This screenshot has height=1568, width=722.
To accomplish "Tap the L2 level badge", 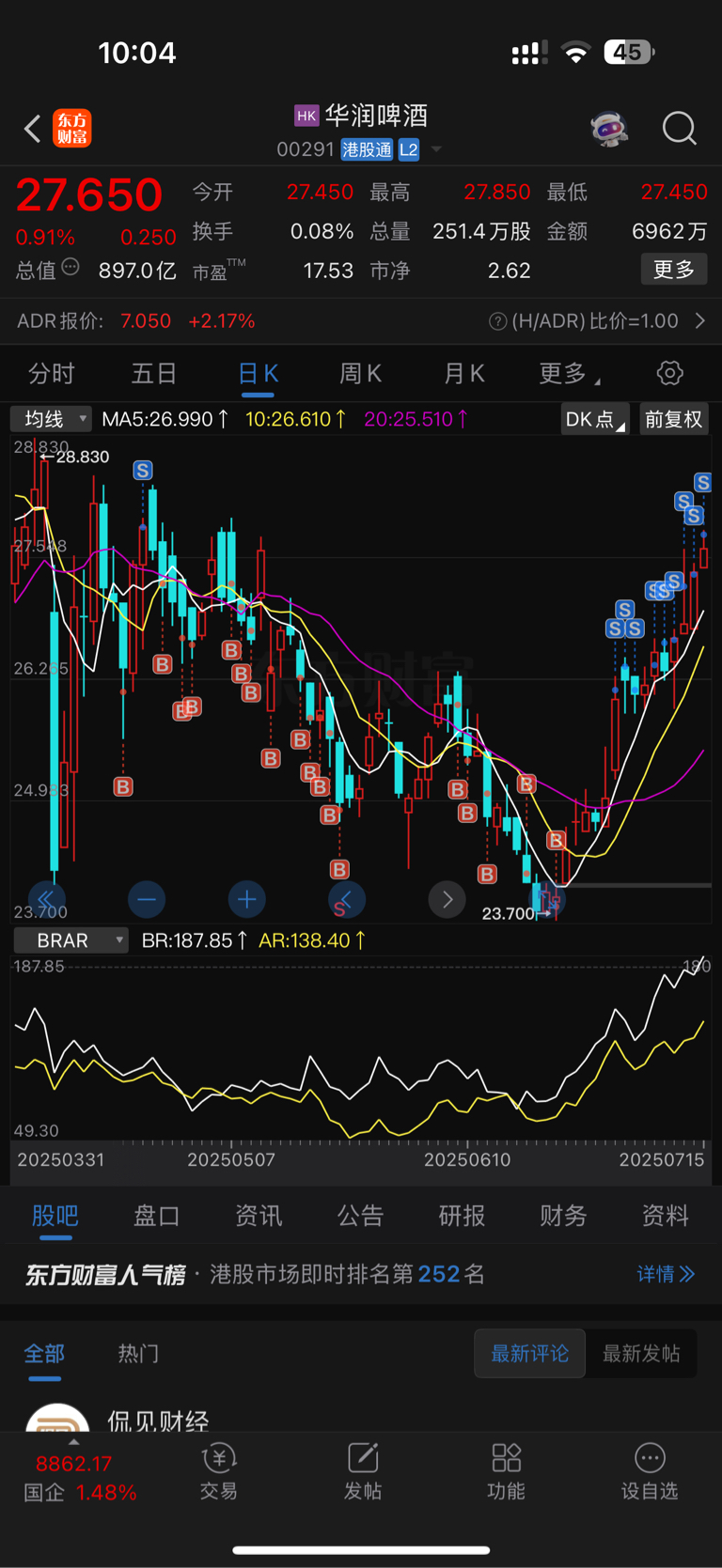I will pos(409,149).
